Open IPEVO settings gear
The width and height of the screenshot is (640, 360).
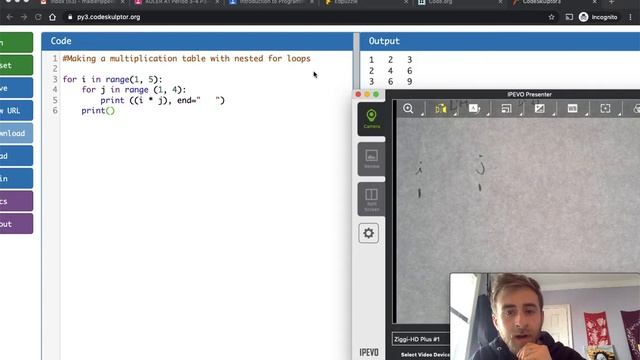click(369, 233)
